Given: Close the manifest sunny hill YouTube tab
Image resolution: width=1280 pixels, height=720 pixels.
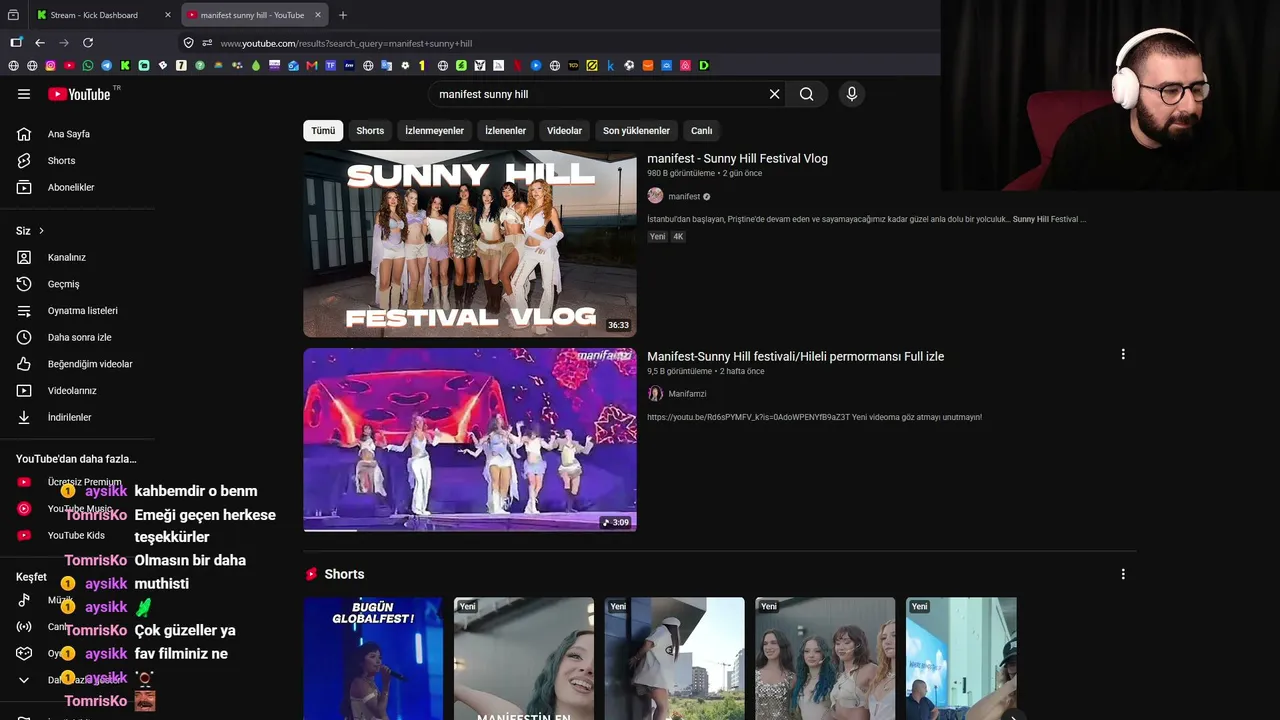Looking at the screenshot, I should [318, 15].
